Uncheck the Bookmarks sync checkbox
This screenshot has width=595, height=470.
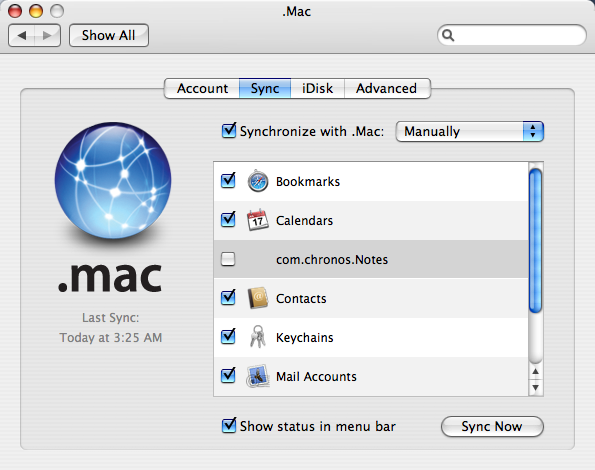click(228, 181)
